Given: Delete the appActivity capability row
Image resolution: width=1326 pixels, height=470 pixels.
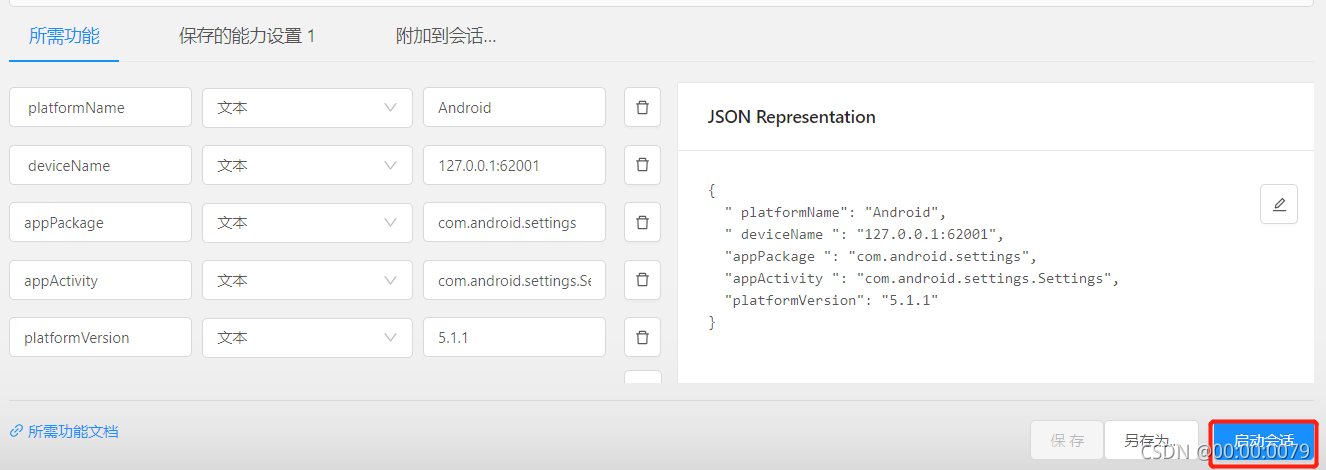Looking at the screenshot, I should (x=642, y=280).
